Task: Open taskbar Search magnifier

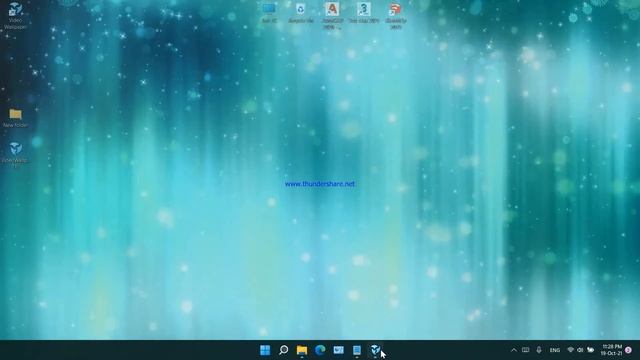Action: pos(283,350)
